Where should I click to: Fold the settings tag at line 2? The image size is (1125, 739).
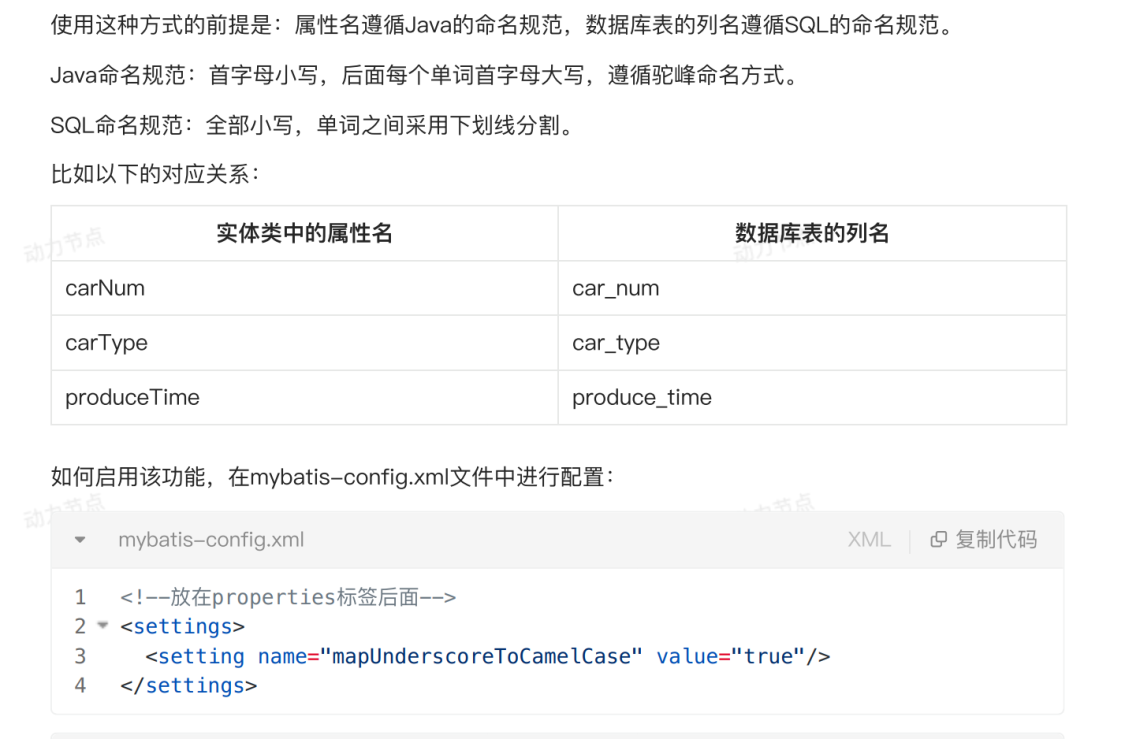(103, 626)
